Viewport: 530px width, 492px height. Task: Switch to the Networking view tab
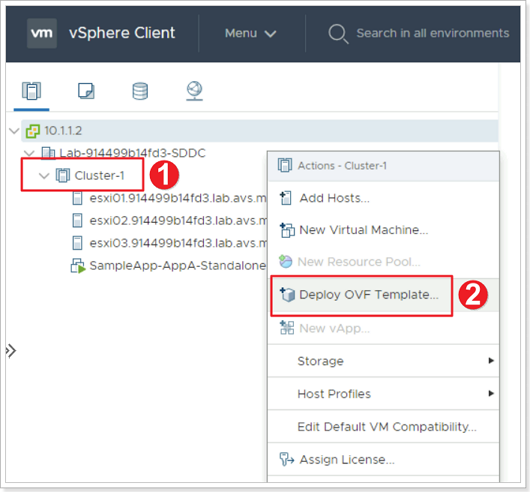tap(194, 91)
